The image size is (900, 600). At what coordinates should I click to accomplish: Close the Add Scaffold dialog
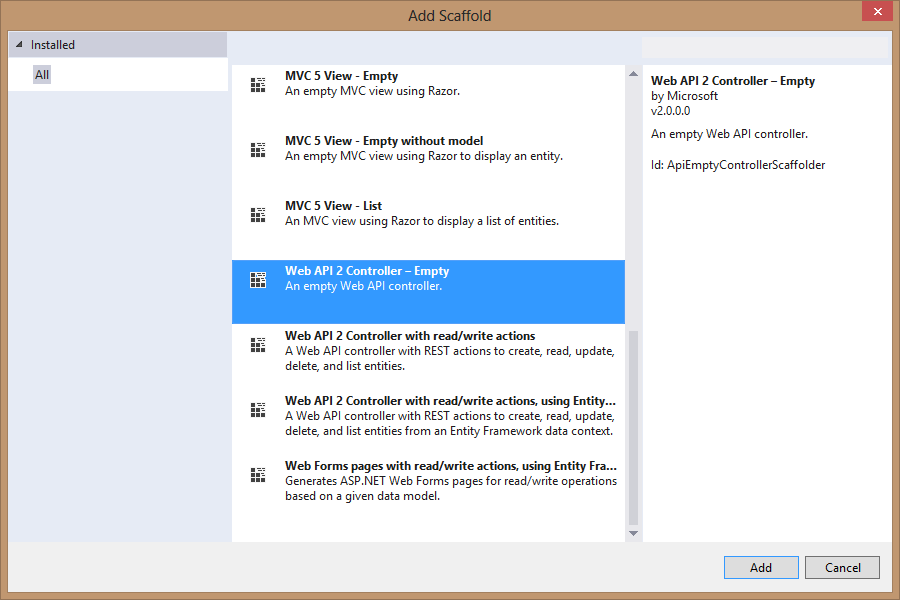coord(878,11)
